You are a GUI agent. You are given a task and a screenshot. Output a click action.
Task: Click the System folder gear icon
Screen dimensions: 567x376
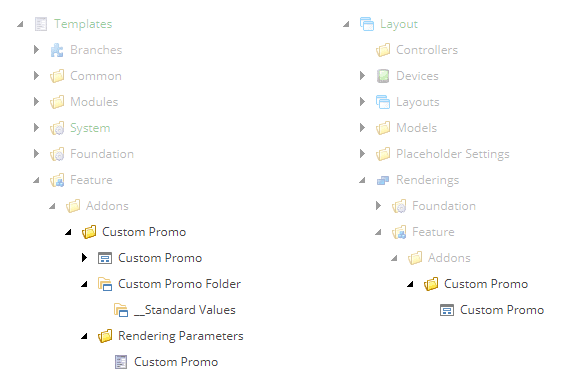57,128
